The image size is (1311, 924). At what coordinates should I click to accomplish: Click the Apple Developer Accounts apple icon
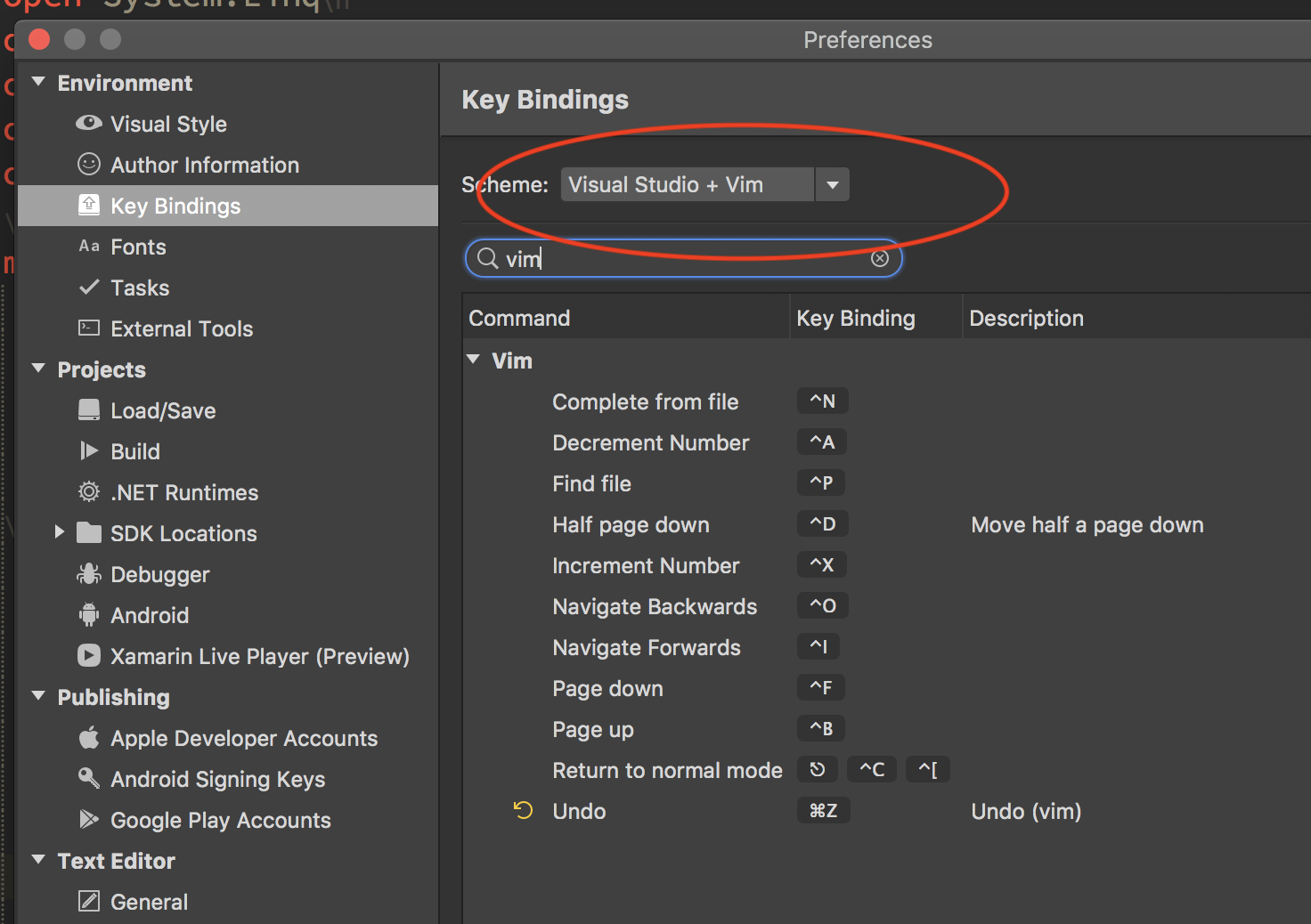pos(89,737)
